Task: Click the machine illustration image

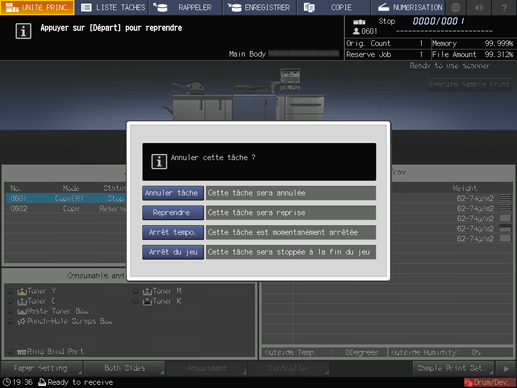Action: coord(245,94)
